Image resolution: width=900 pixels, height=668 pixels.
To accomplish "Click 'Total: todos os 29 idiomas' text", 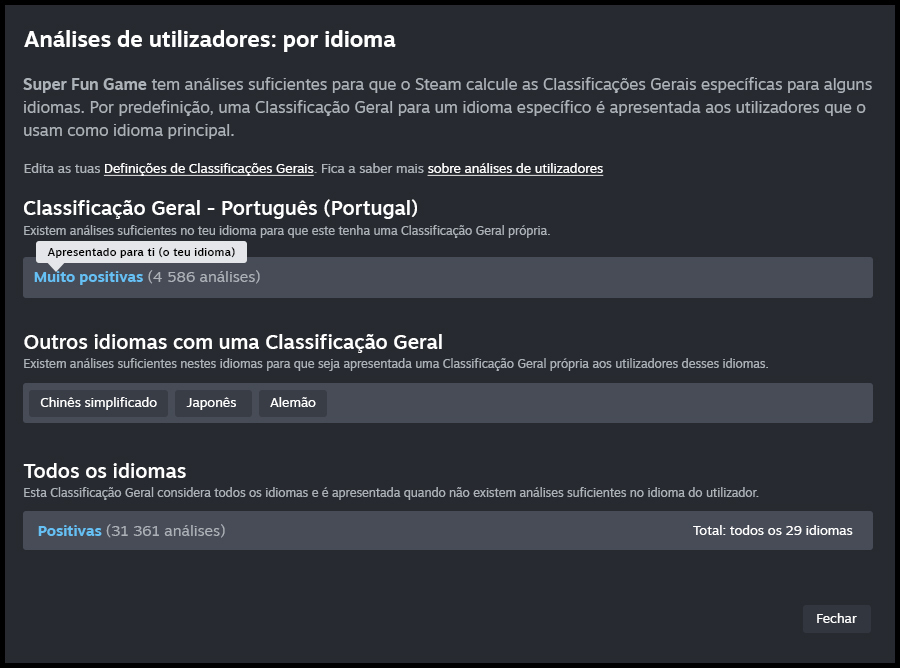I will [x=772, y=531].
